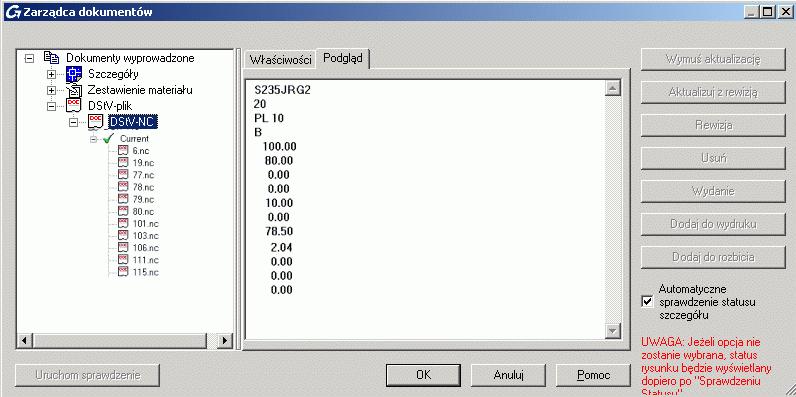Viewport: 796px width, 397px height.
Task: Click the file icon of 111.nc
Action: point(123,259)
